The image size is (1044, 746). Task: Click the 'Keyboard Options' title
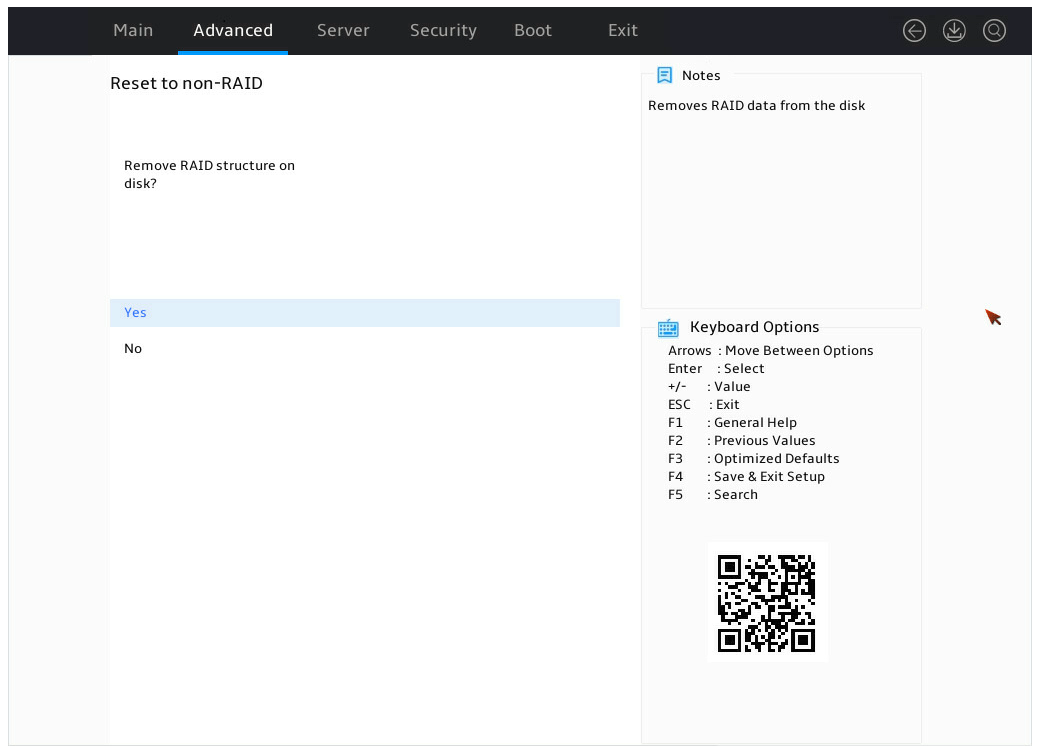(754, 327)
